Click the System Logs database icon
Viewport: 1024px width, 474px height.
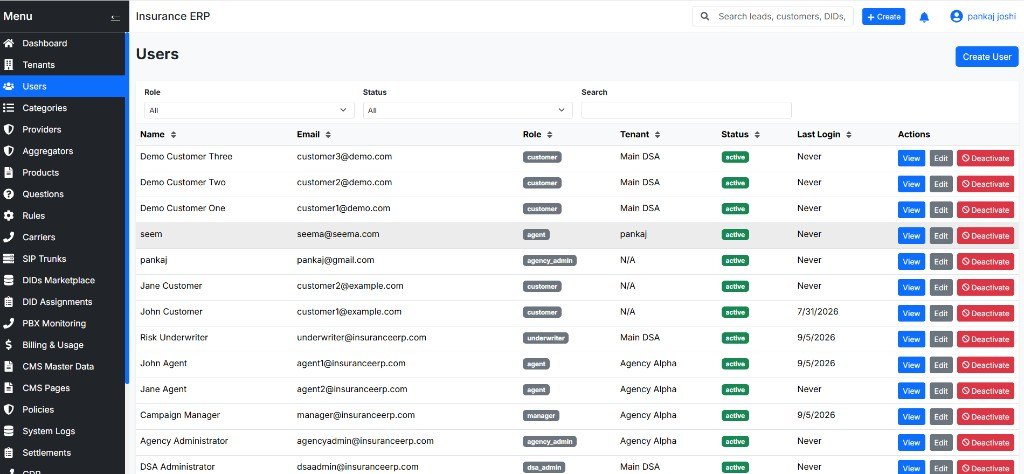(x=8, y=431)
